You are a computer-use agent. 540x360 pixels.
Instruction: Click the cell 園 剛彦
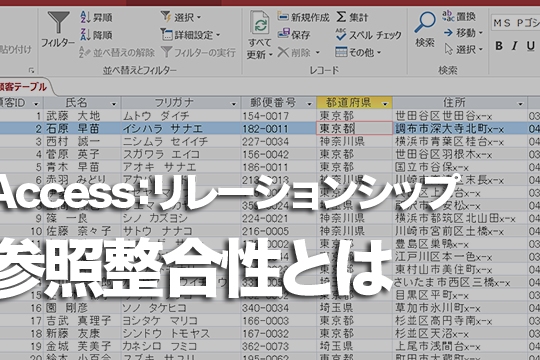coord(82,308)
